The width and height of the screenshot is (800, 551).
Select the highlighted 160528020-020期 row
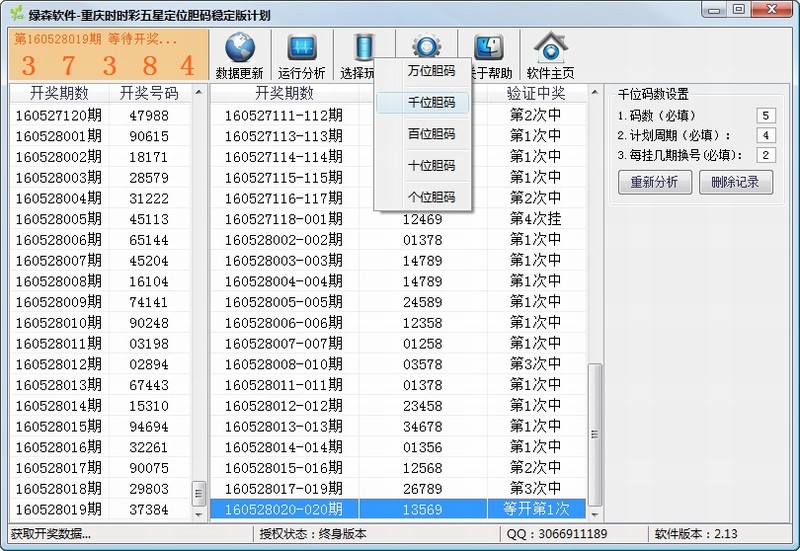tap(400, 510)
